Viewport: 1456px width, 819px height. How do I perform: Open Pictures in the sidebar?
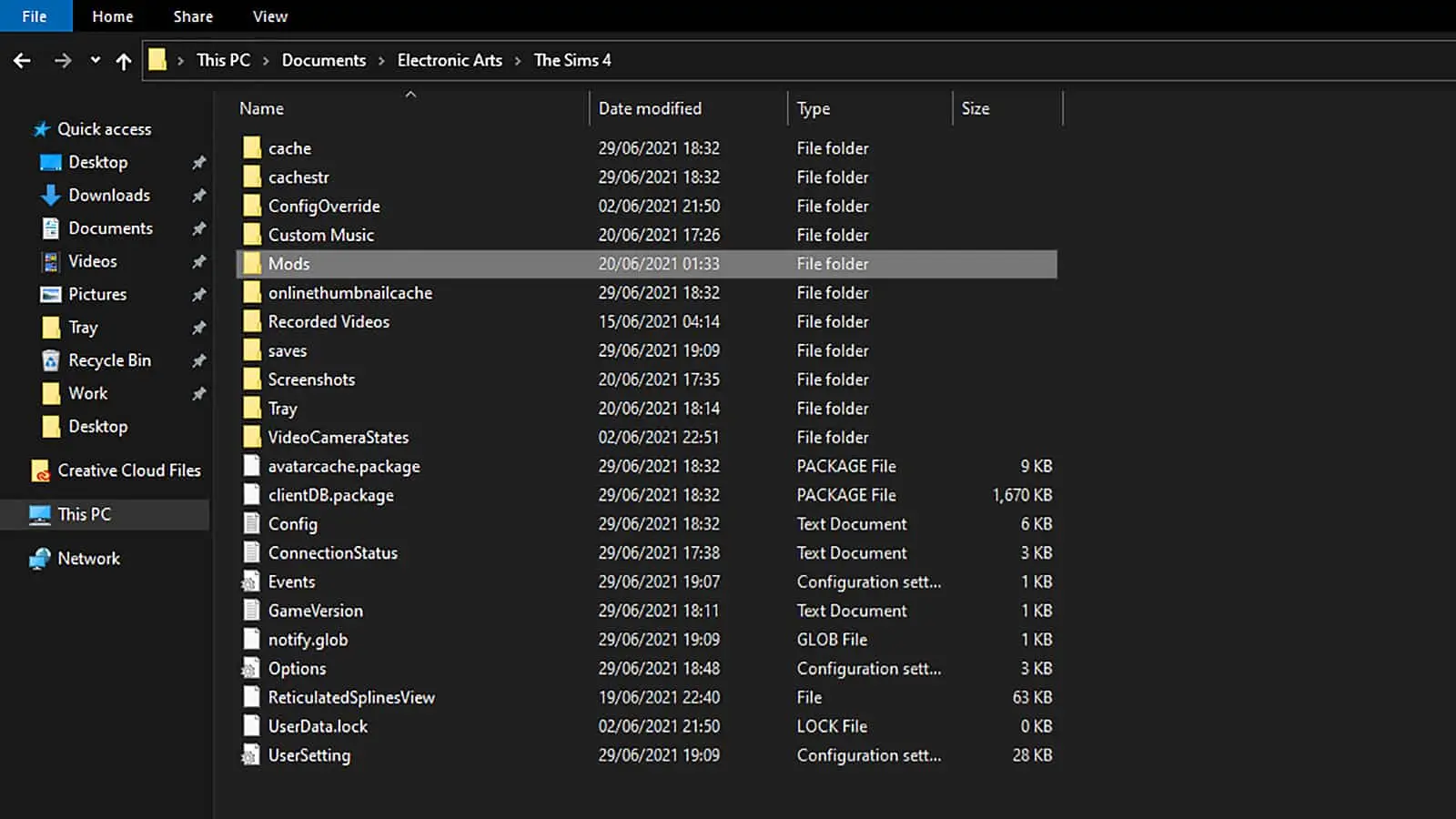pos(97,294)
